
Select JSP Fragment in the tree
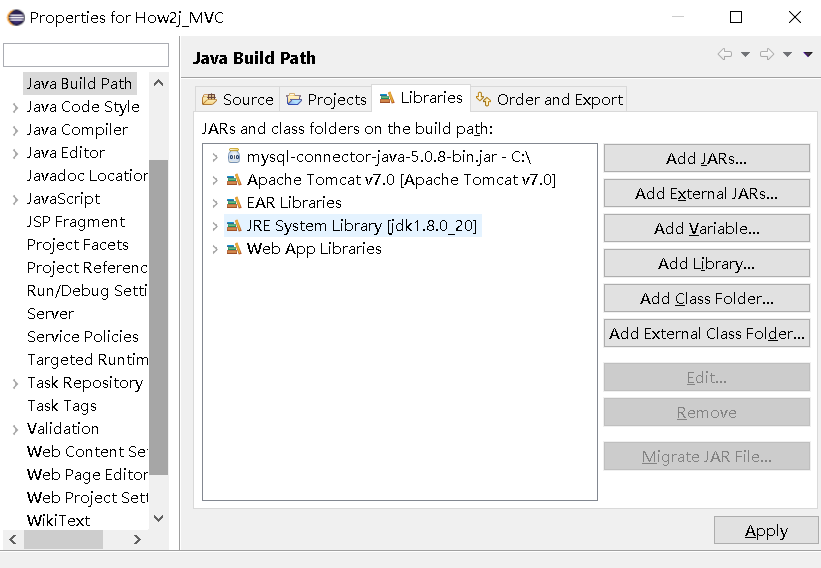click(76, 221)
